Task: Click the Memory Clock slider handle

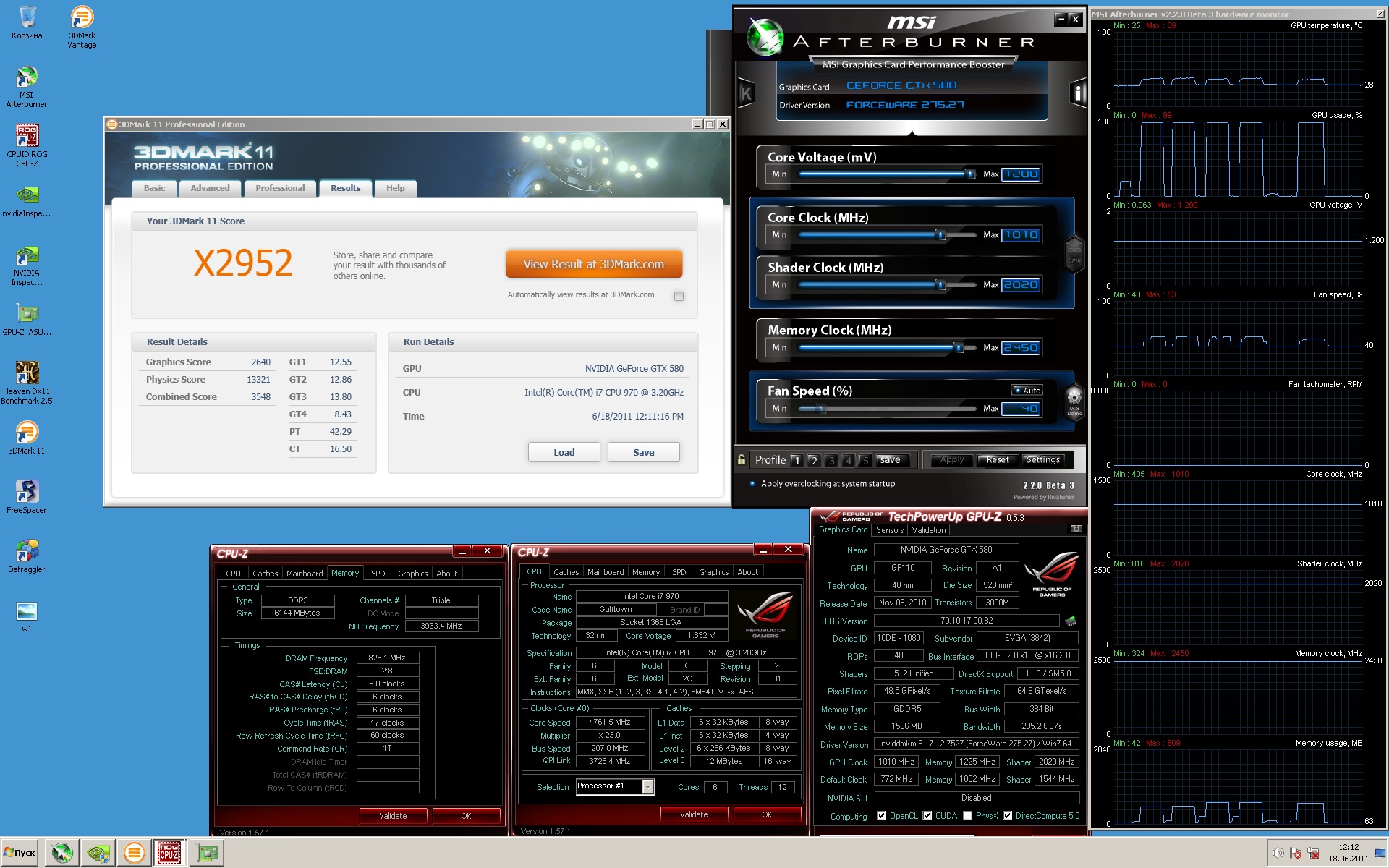Action: pyautogui.click(x=959, y=348)
